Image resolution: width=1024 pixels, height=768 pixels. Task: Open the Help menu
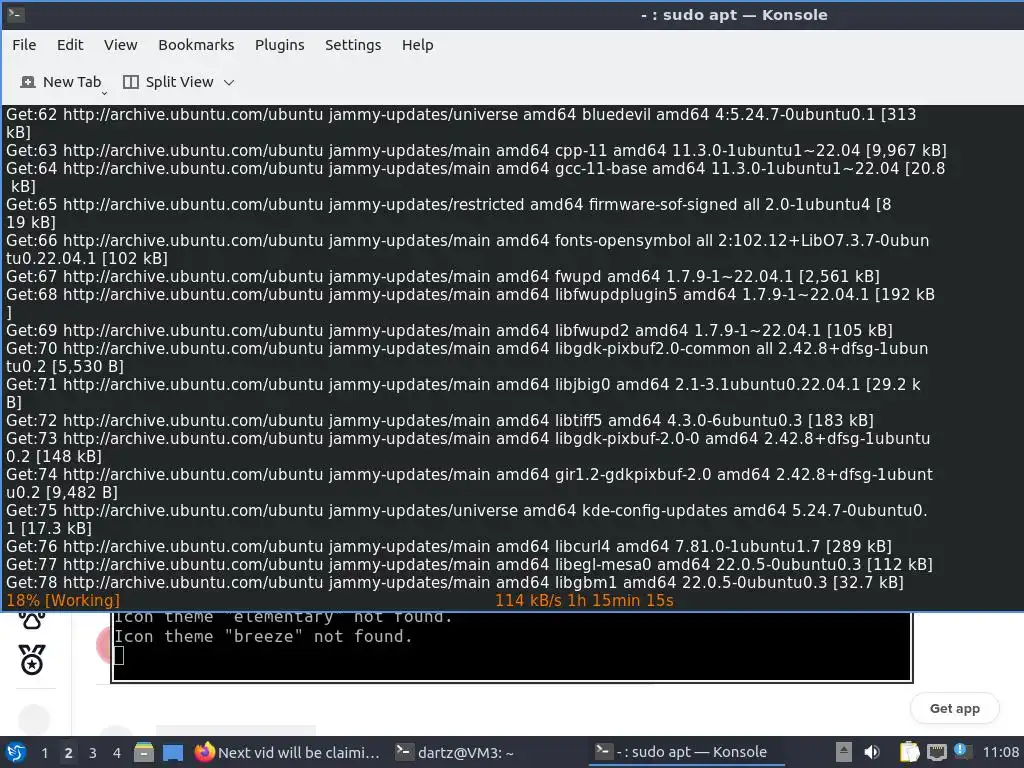point(417,45)
